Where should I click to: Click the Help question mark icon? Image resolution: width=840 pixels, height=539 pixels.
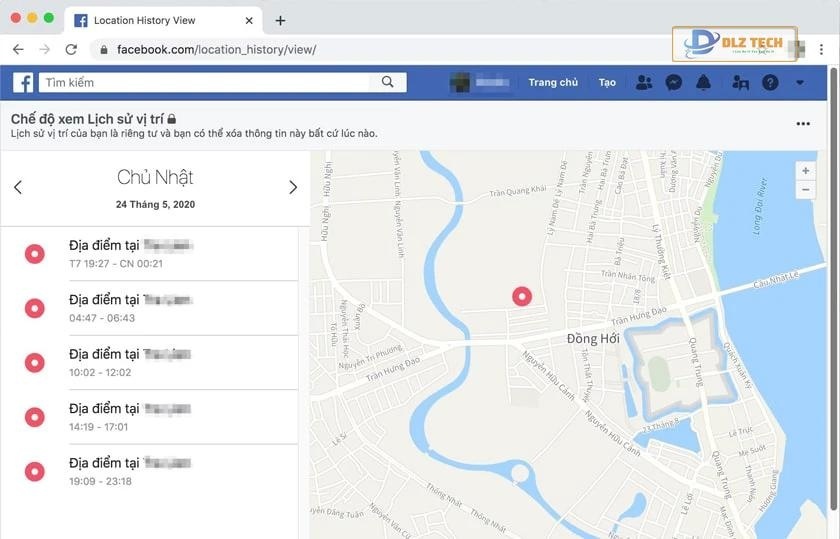click(769, 83)
